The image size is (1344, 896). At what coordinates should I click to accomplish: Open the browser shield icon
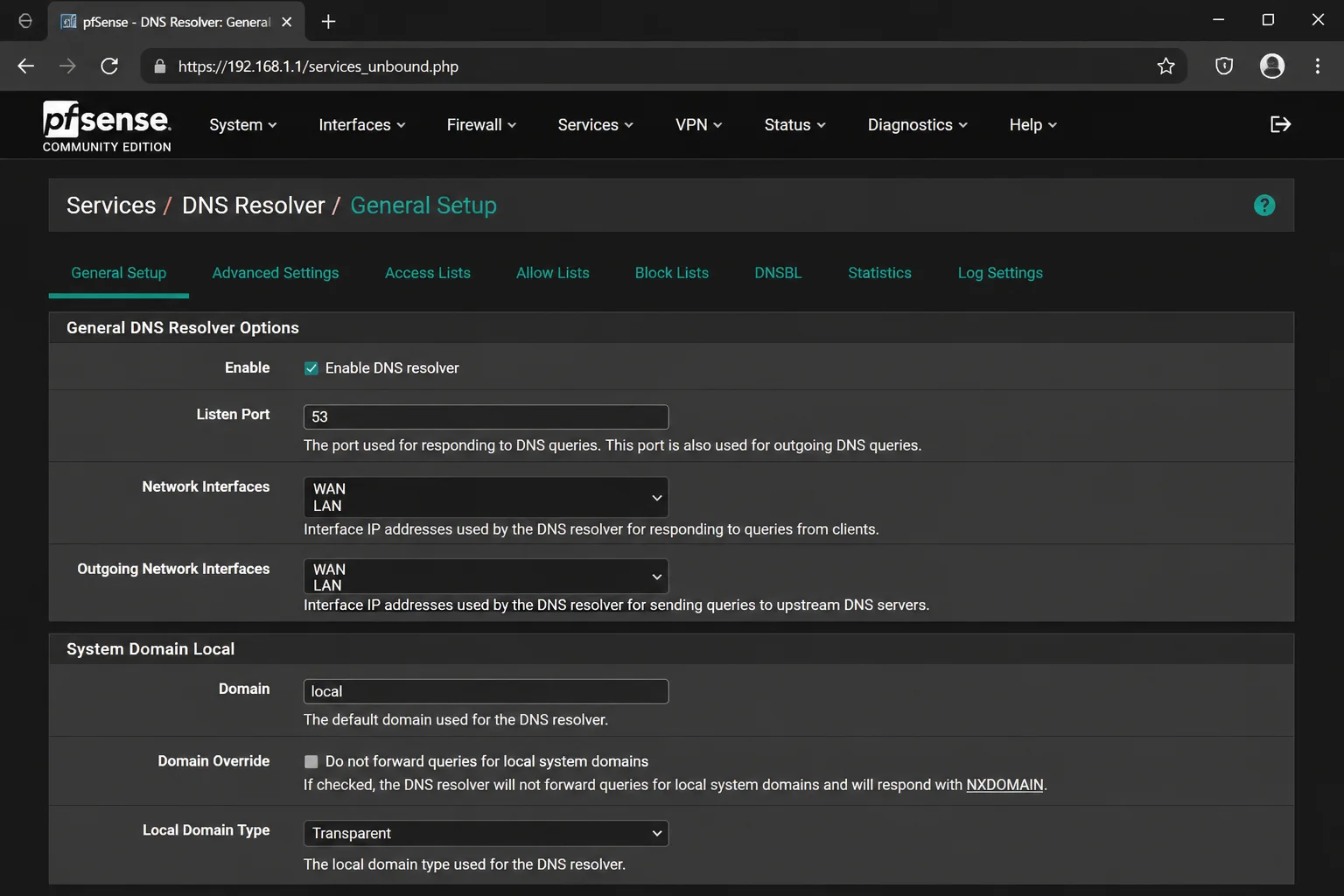click(1224, 66)
